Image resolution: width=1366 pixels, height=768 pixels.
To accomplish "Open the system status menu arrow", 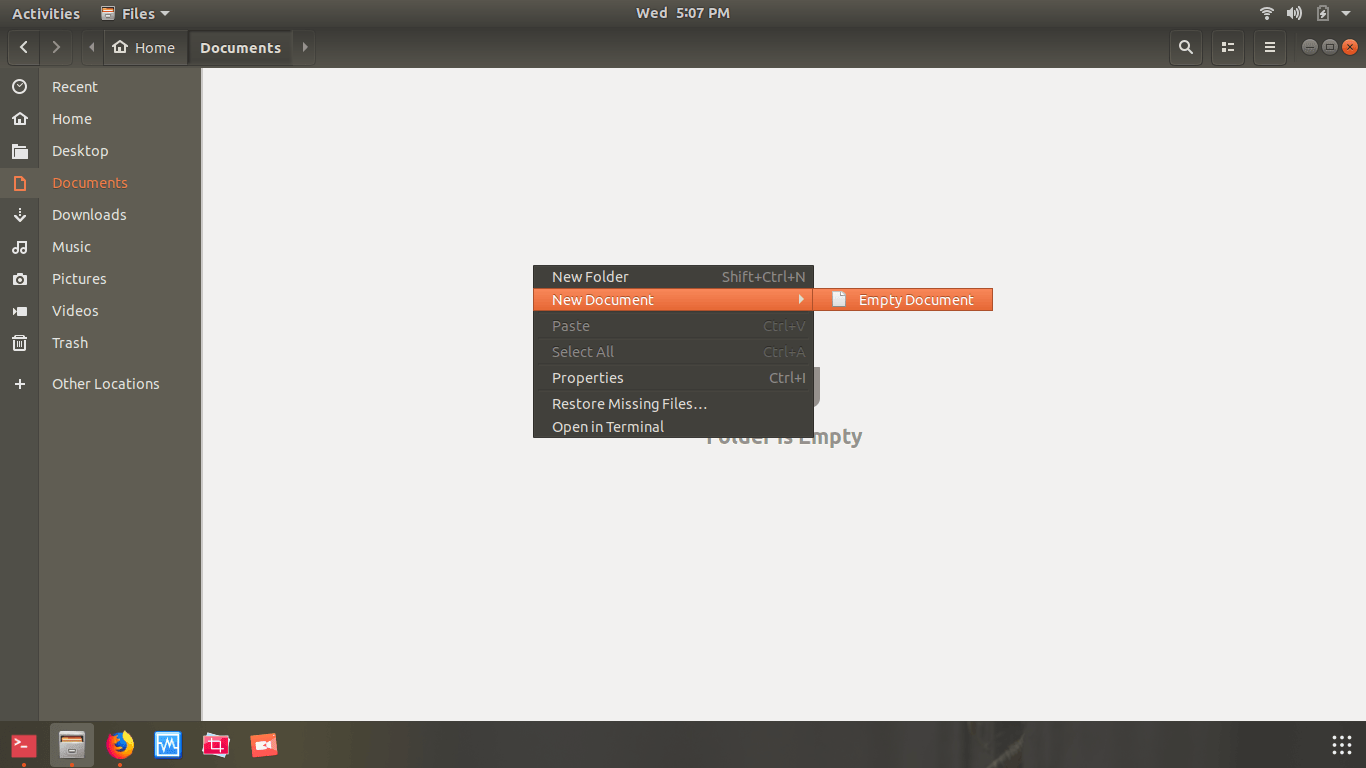I will click(x=1346, y=13).
